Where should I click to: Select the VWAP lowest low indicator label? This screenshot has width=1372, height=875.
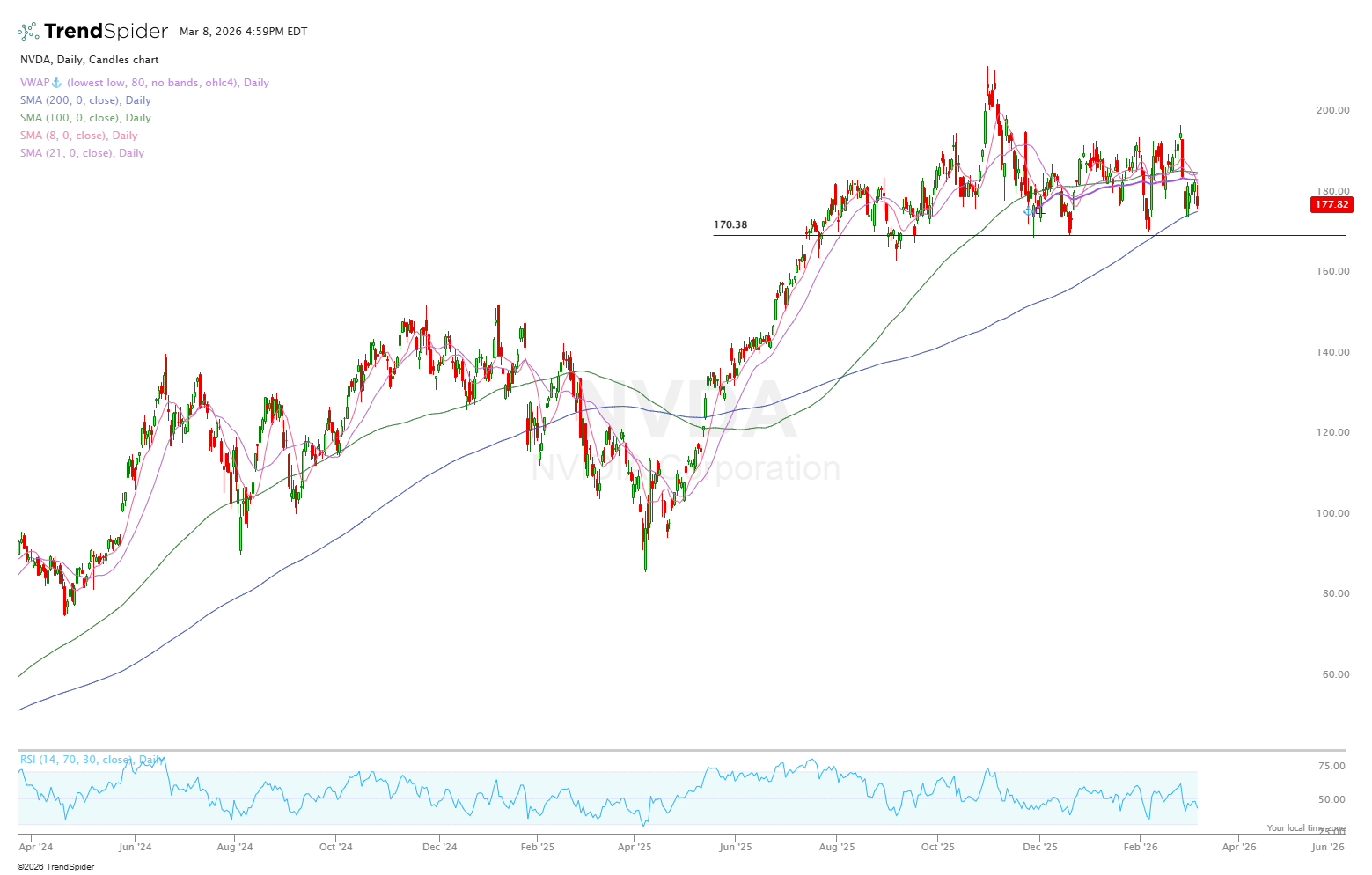[144, 83]
